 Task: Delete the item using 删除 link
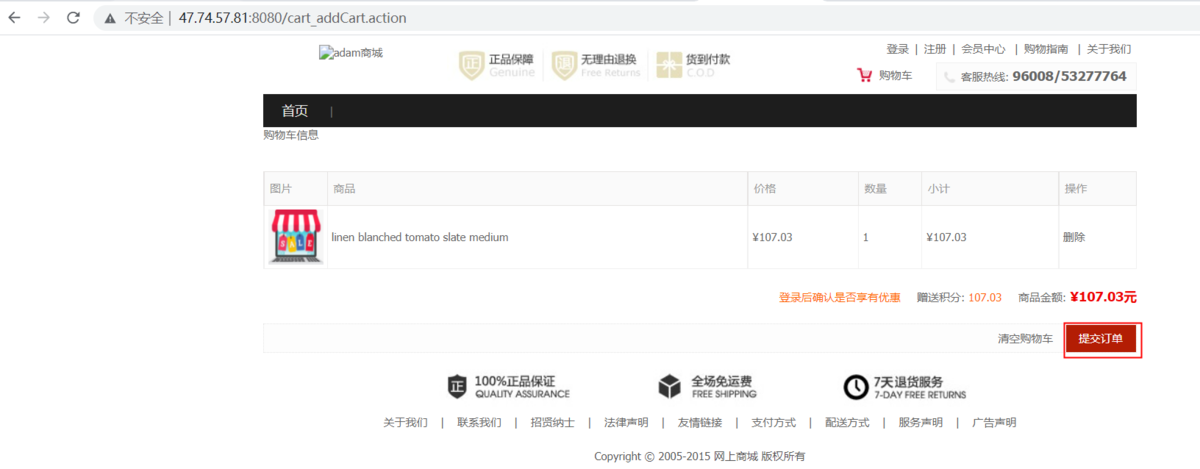[x=1074, y=237]
